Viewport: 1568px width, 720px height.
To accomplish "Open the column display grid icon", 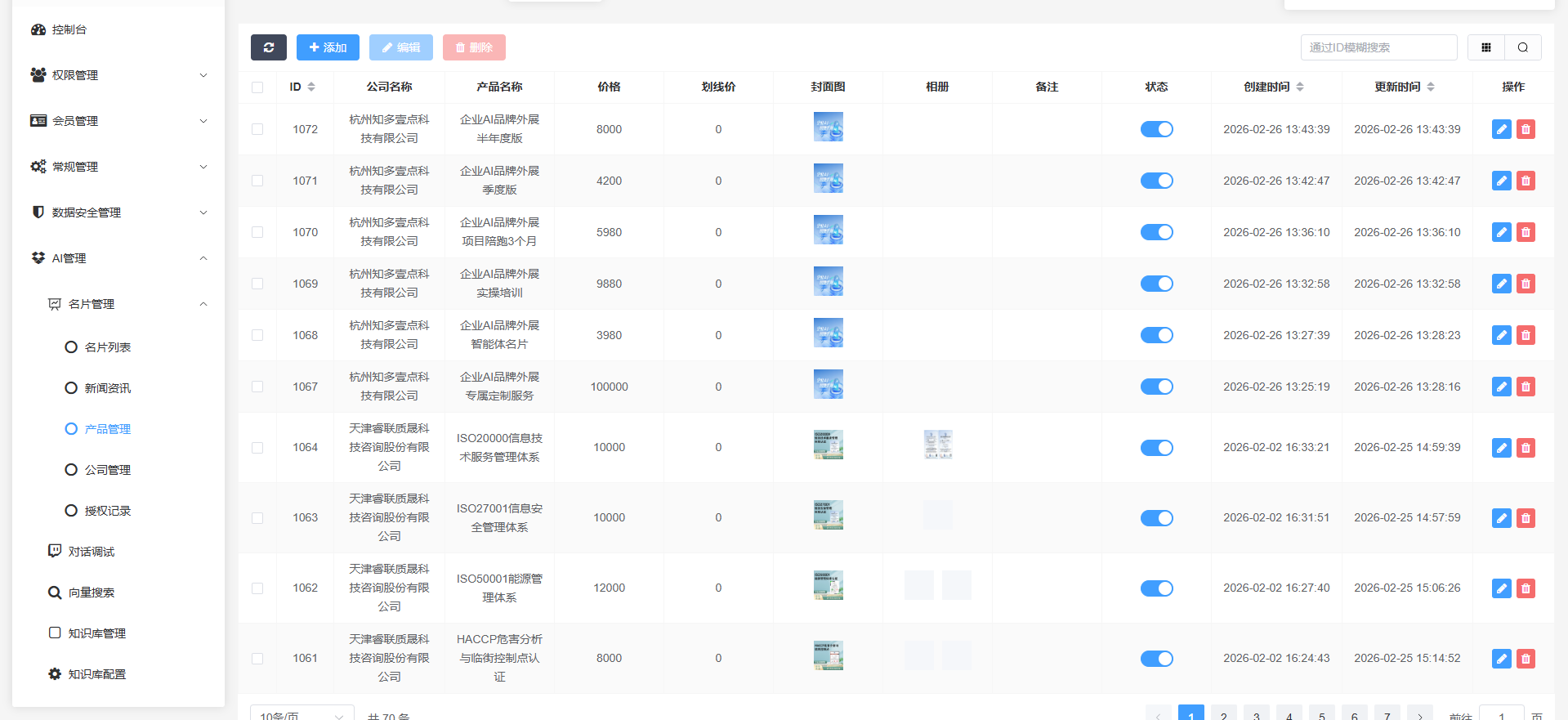I will [x=1485, y=47].
